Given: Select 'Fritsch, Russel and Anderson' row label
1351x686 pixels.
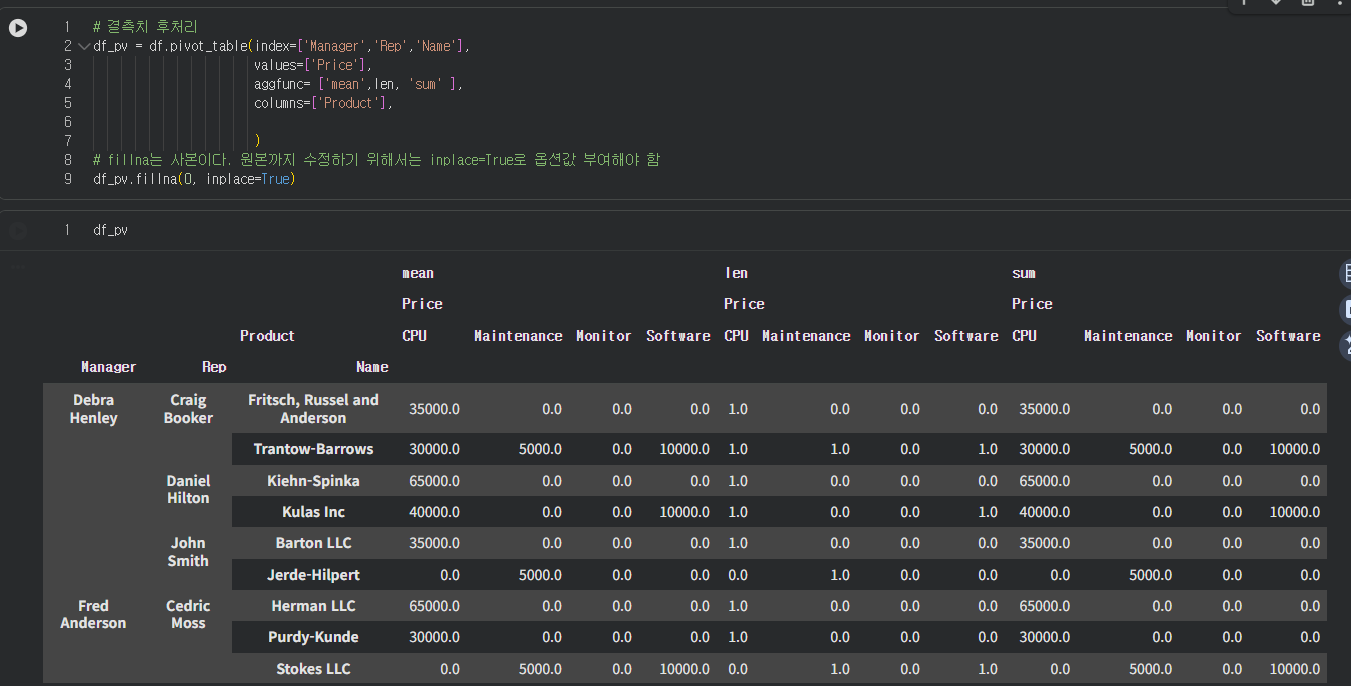Looking at the screenshot, I should point(313,409).
